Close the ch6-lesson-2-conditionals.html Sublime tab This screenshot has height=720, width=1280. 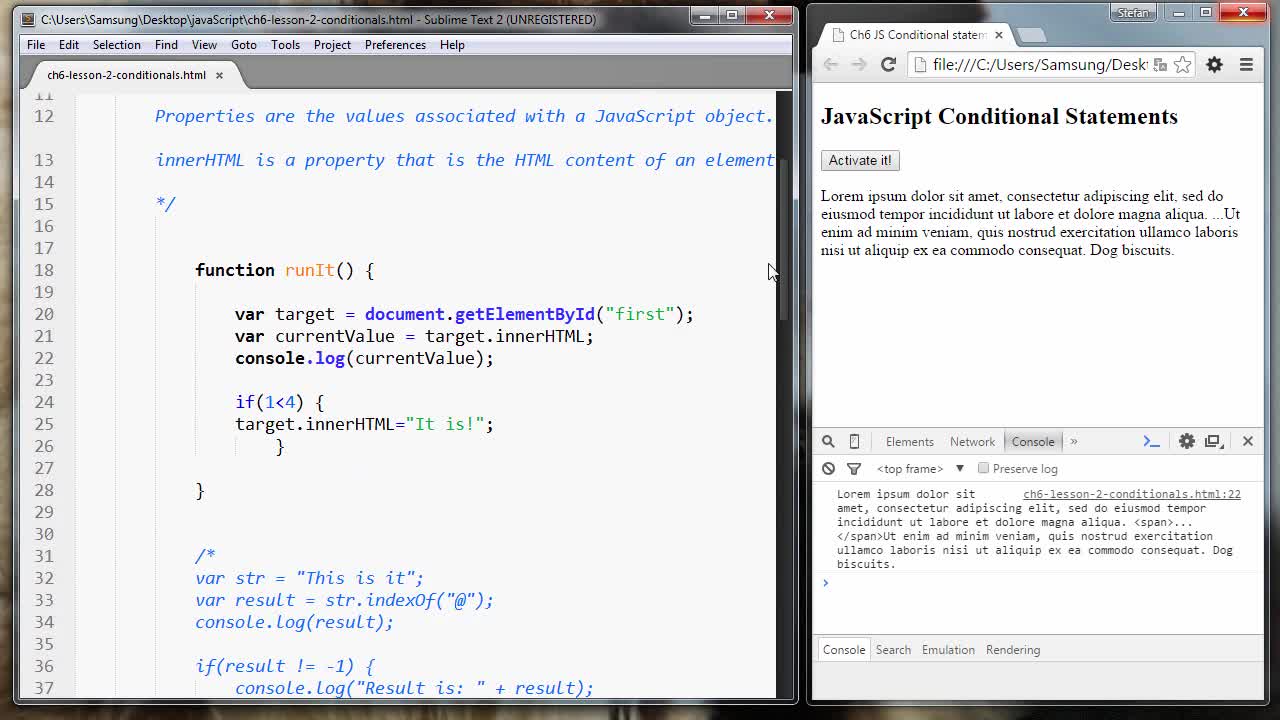[219, 75]
